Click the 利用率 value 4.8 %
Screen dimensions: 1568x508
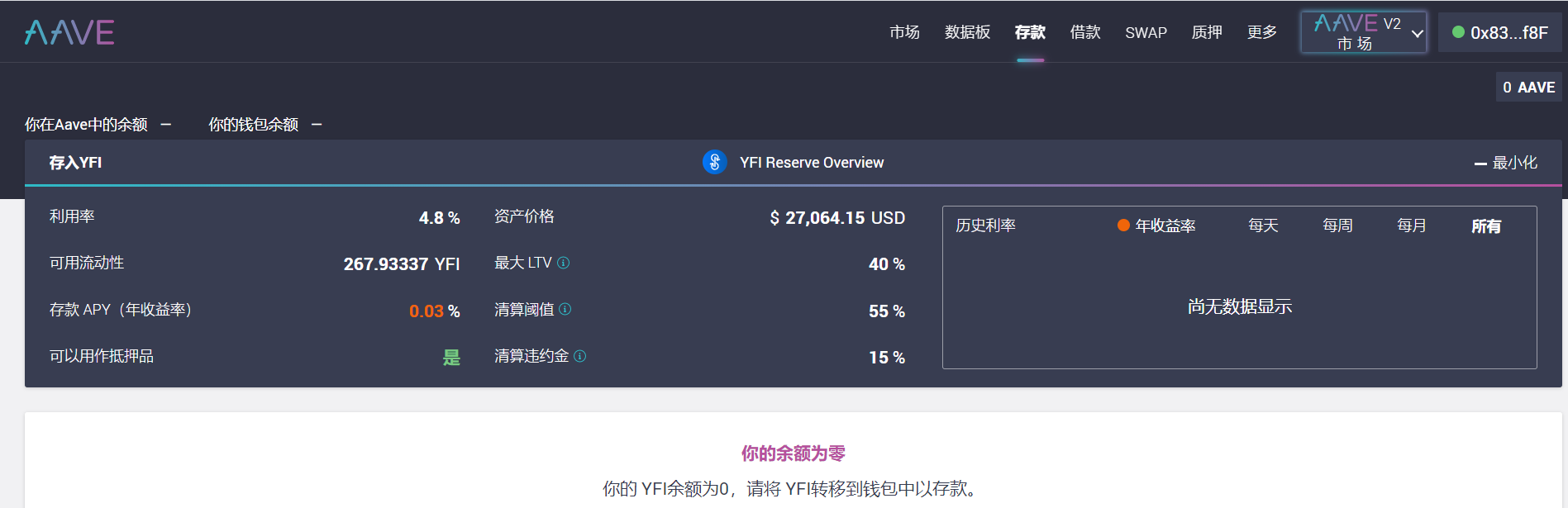pos(439,218)
